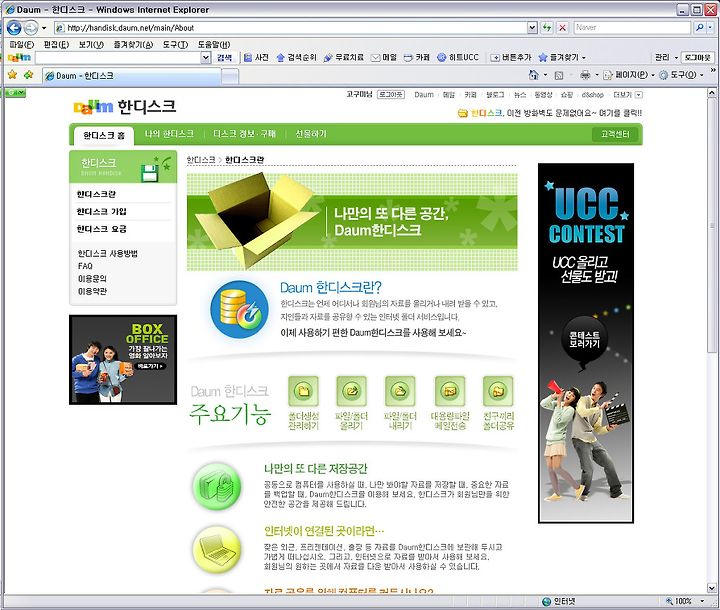Image resolution: width=720 pixels, height=610 pixels.
Task: Click the BOX OFFICE banner thumbnail
Action: tap(123, 360)
